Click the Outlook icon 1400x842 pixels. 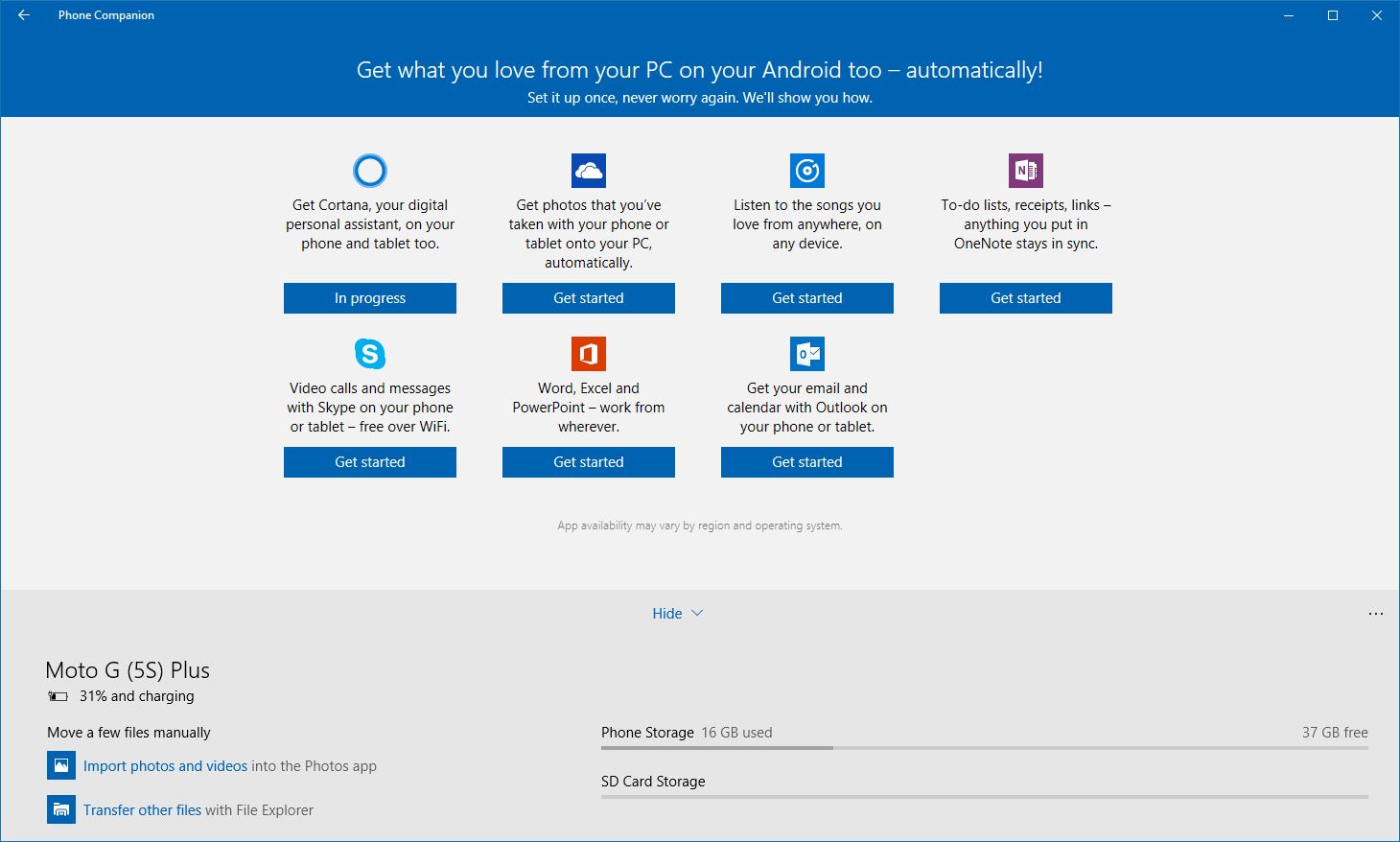click(x=807, y=354)
